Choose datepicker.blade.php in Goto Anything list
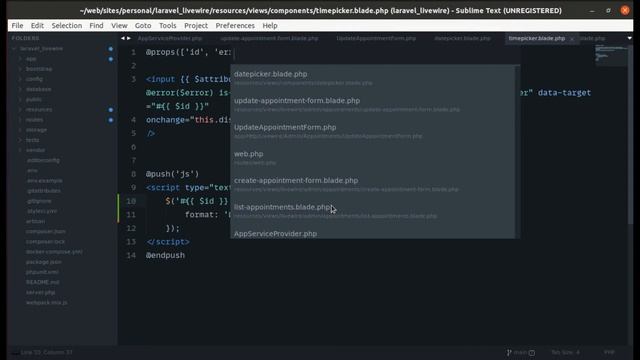The height and width of the screenshot is (360, 640). pyautogui.click(x=373, y=78)
